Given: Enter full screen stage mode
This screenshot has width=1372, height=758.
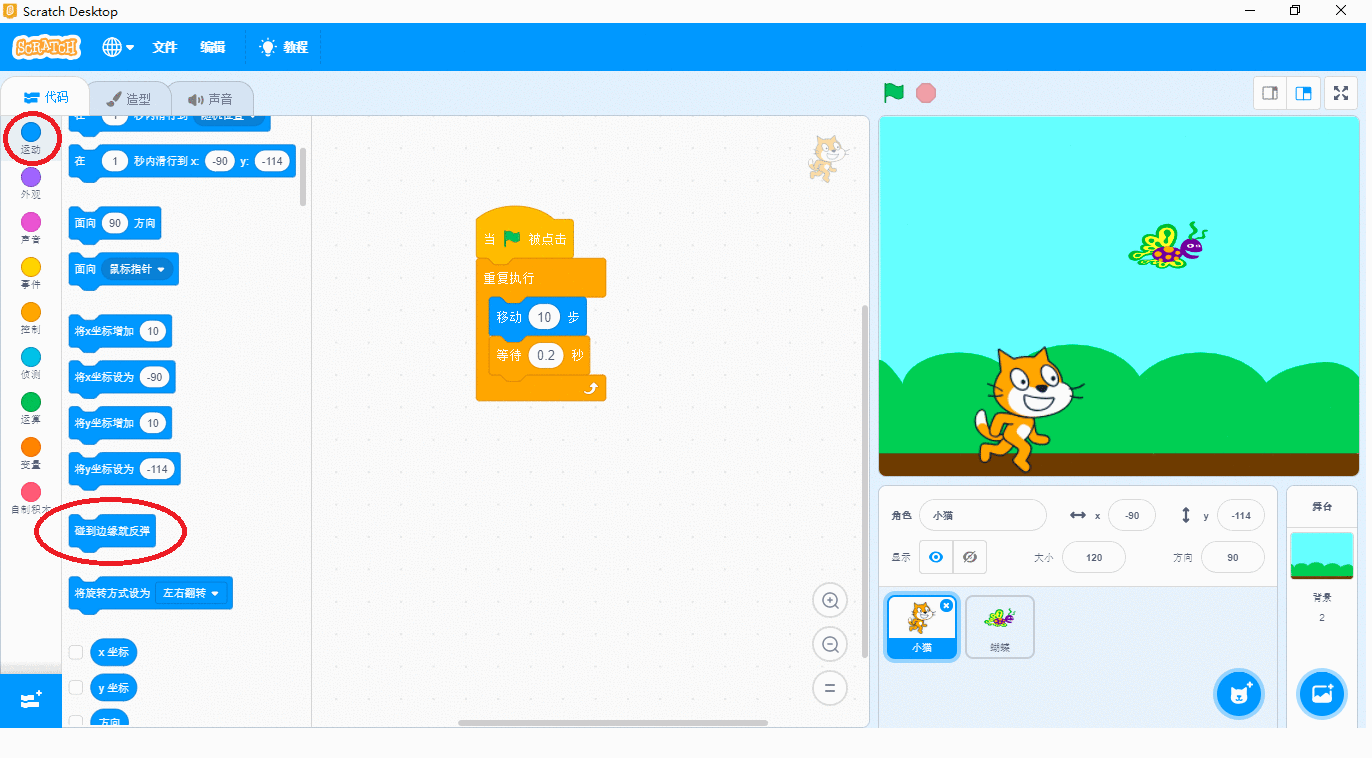Looking at the screenshot, I should pos(1341,93).
